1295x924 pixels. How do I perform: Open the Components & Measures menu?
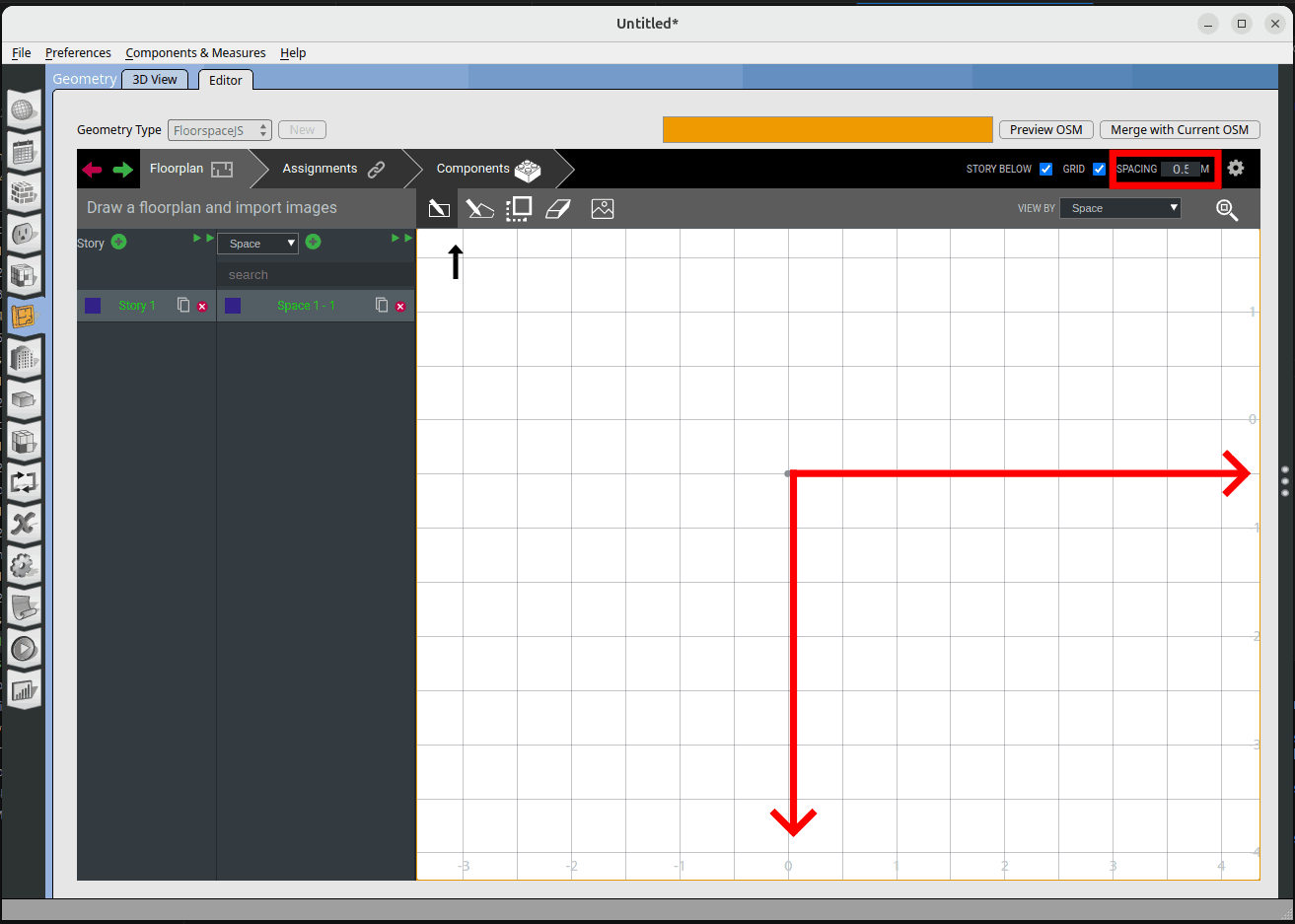pyautogui.click(x=195, y=53)
